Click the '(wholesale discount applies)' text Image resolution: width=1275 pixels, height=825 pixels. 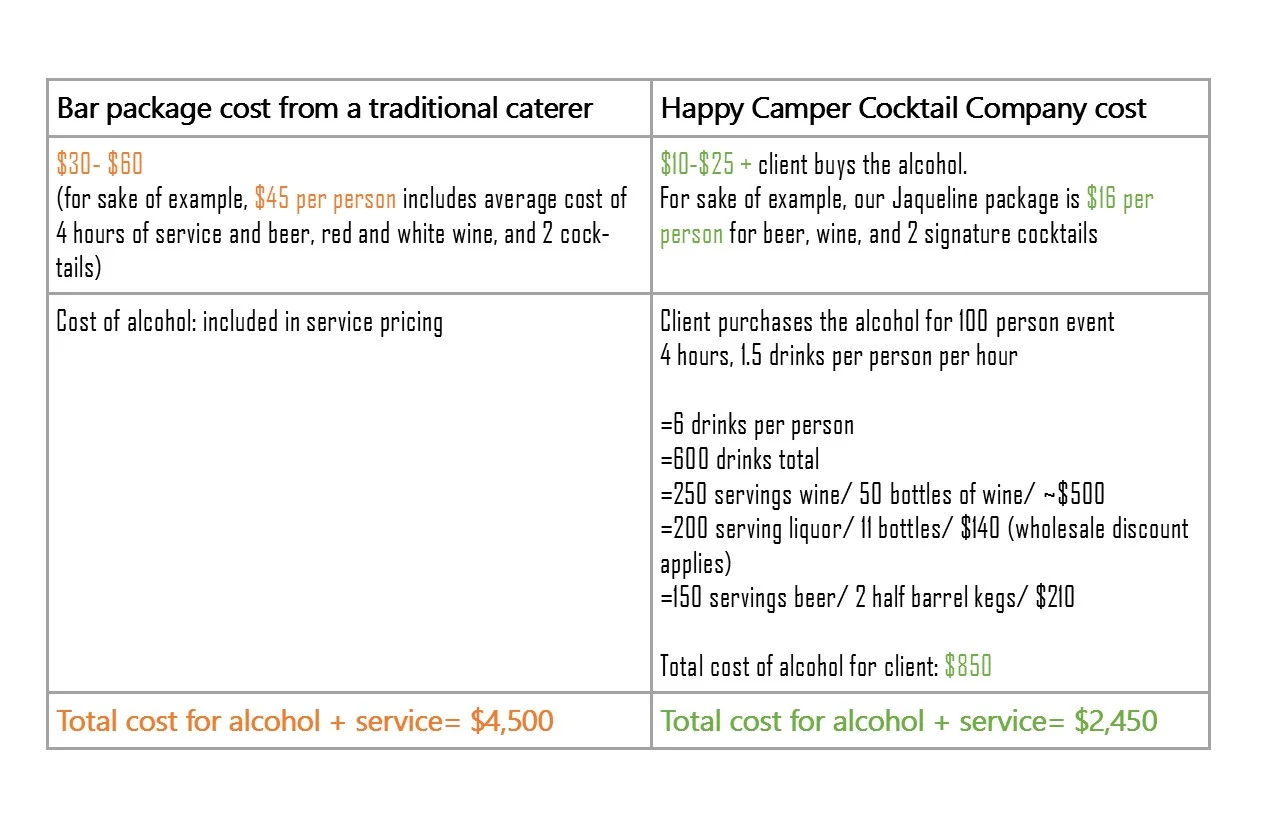coord(925,546)
